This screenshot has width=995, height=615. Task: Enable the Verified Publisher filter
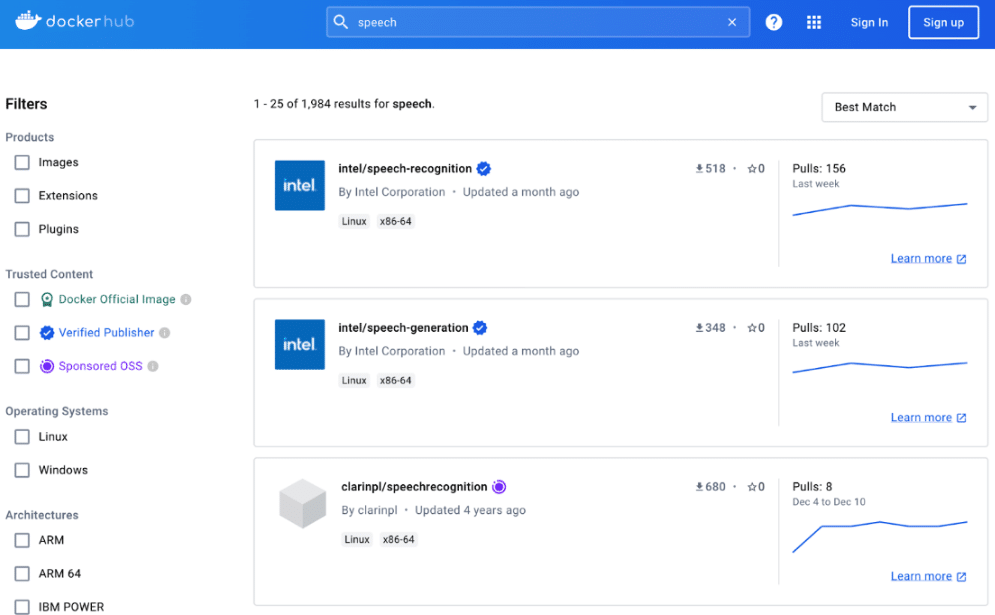[x=22, y=333]
